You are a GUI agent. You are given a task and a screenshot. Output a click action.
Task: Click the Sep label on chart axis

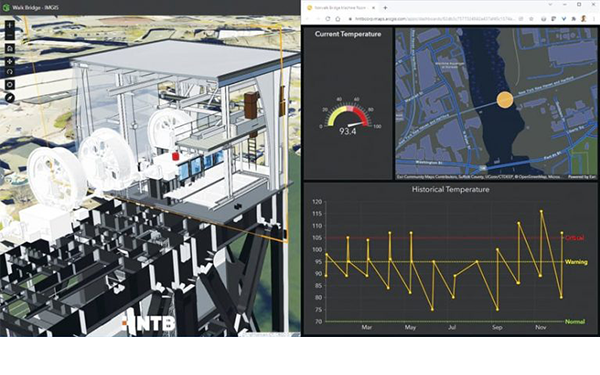pos(497,327)
